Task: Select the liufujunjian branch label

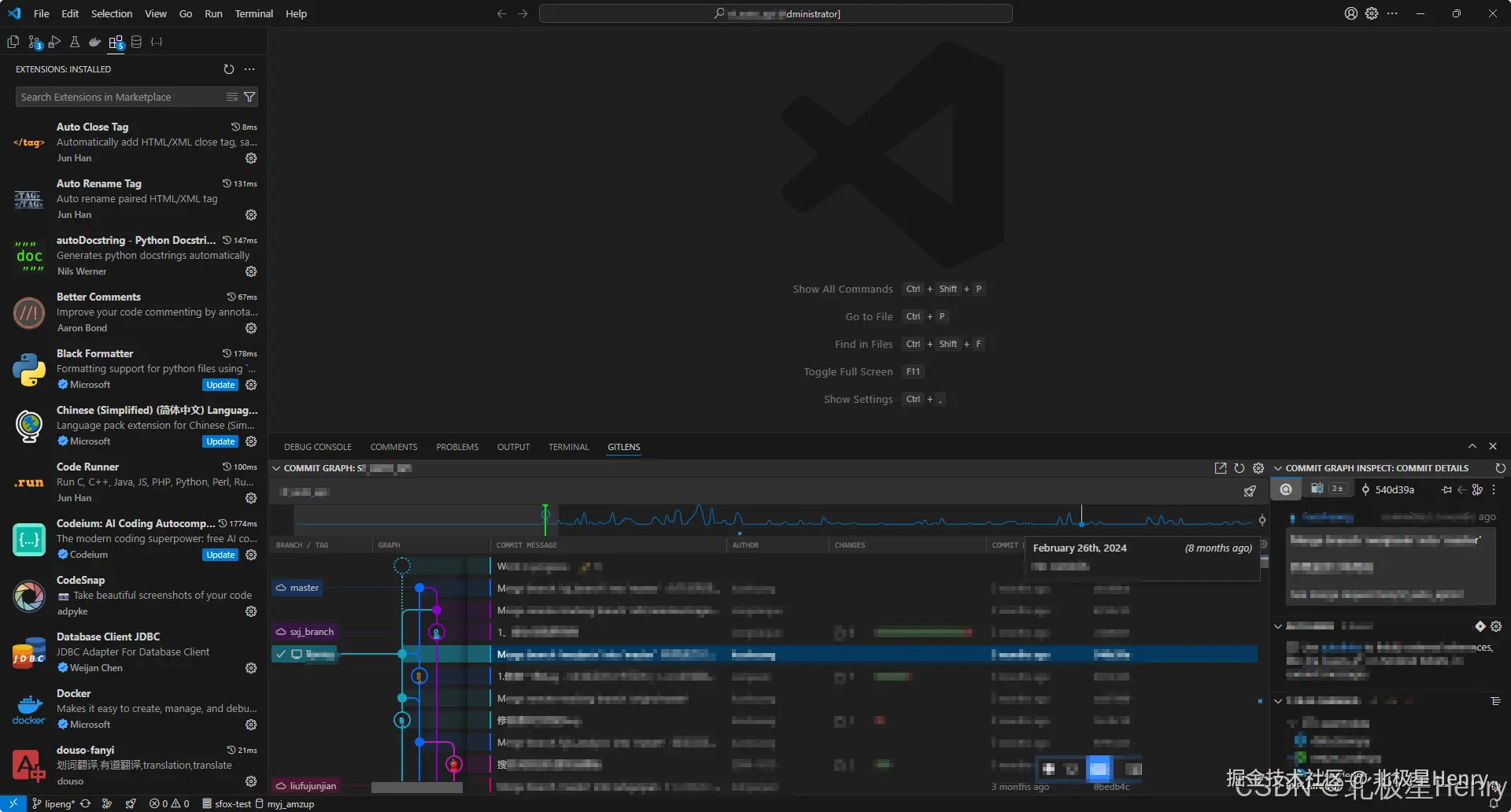Action: point(306,786)
